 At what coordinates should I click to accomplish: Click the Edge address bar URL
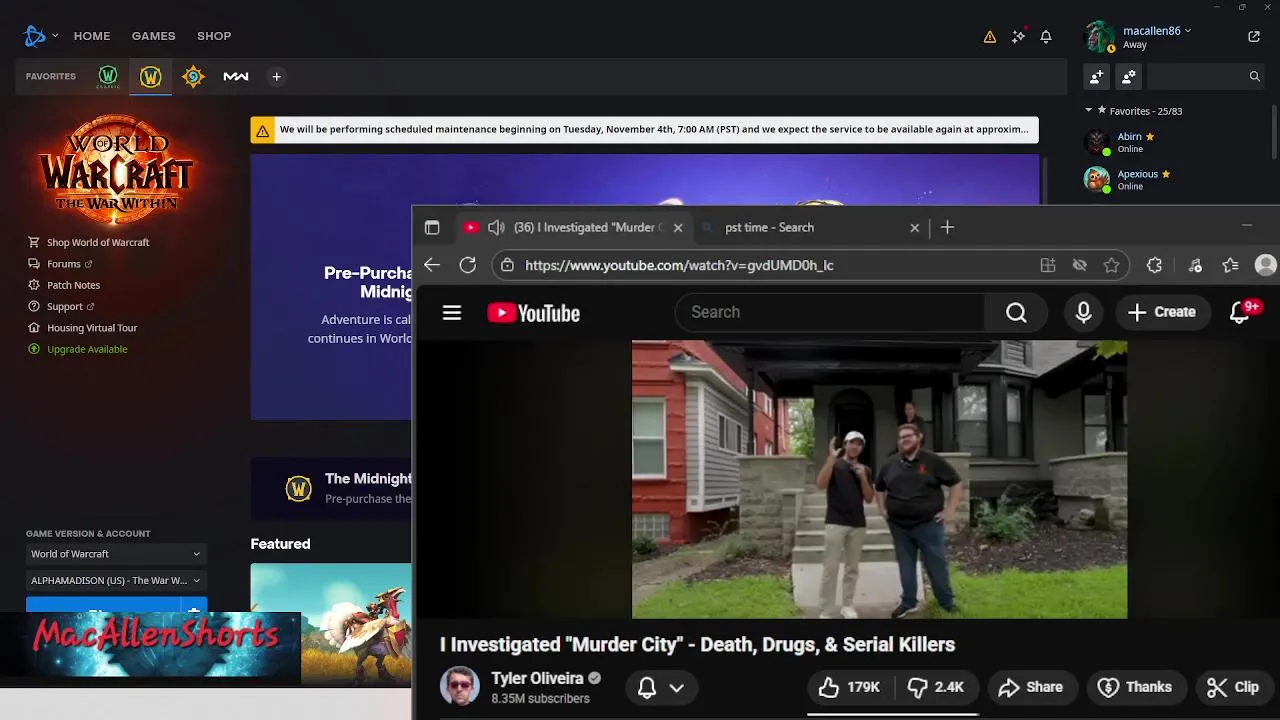(x=679, y=265)
